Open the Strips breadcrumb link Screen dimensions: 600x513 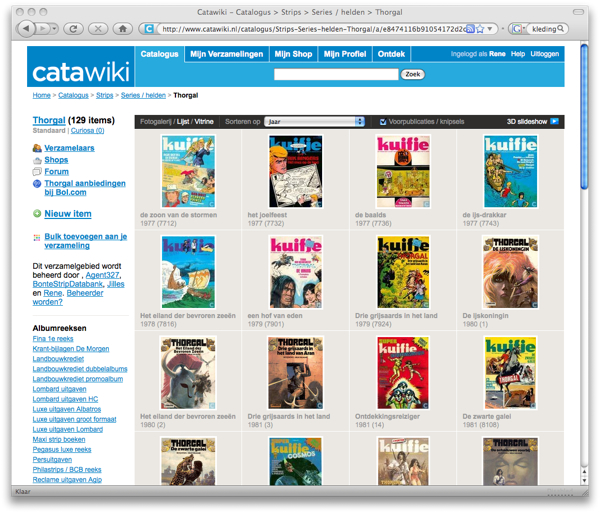104,95
